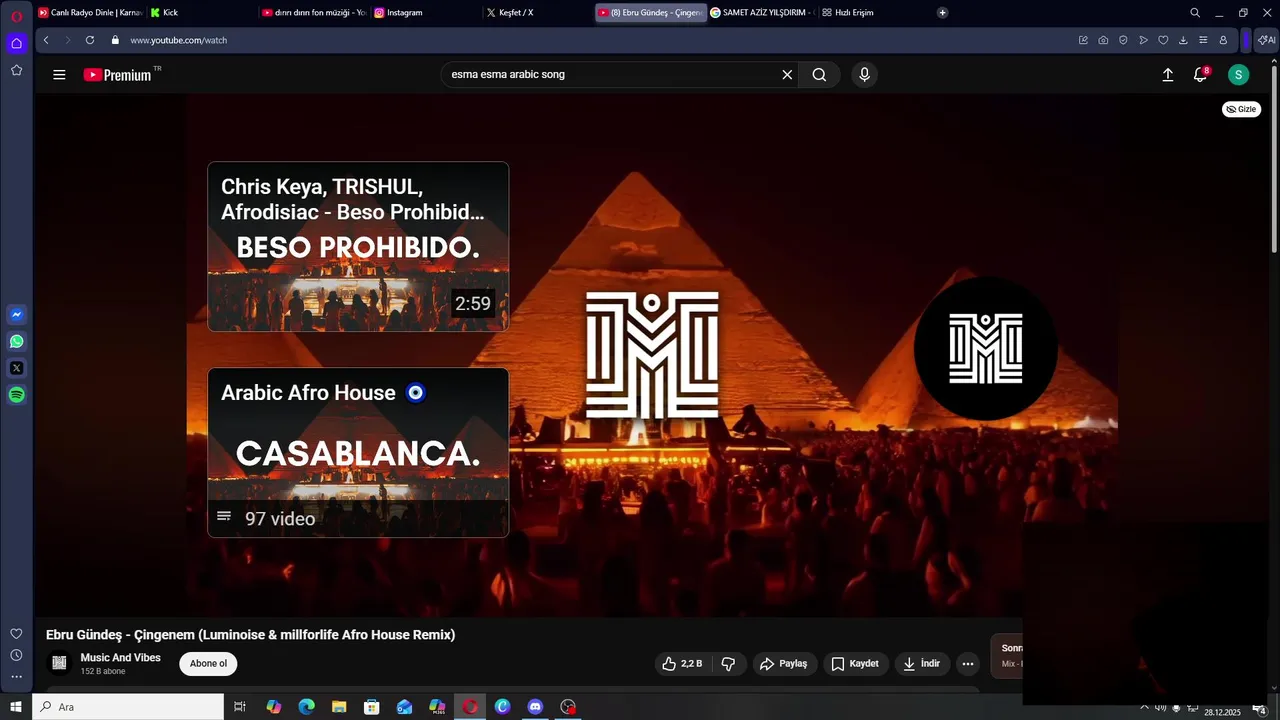Click the Windows Ara search box
The height and width of the screenshot is (720, 1280).
(x=128, y=707)
